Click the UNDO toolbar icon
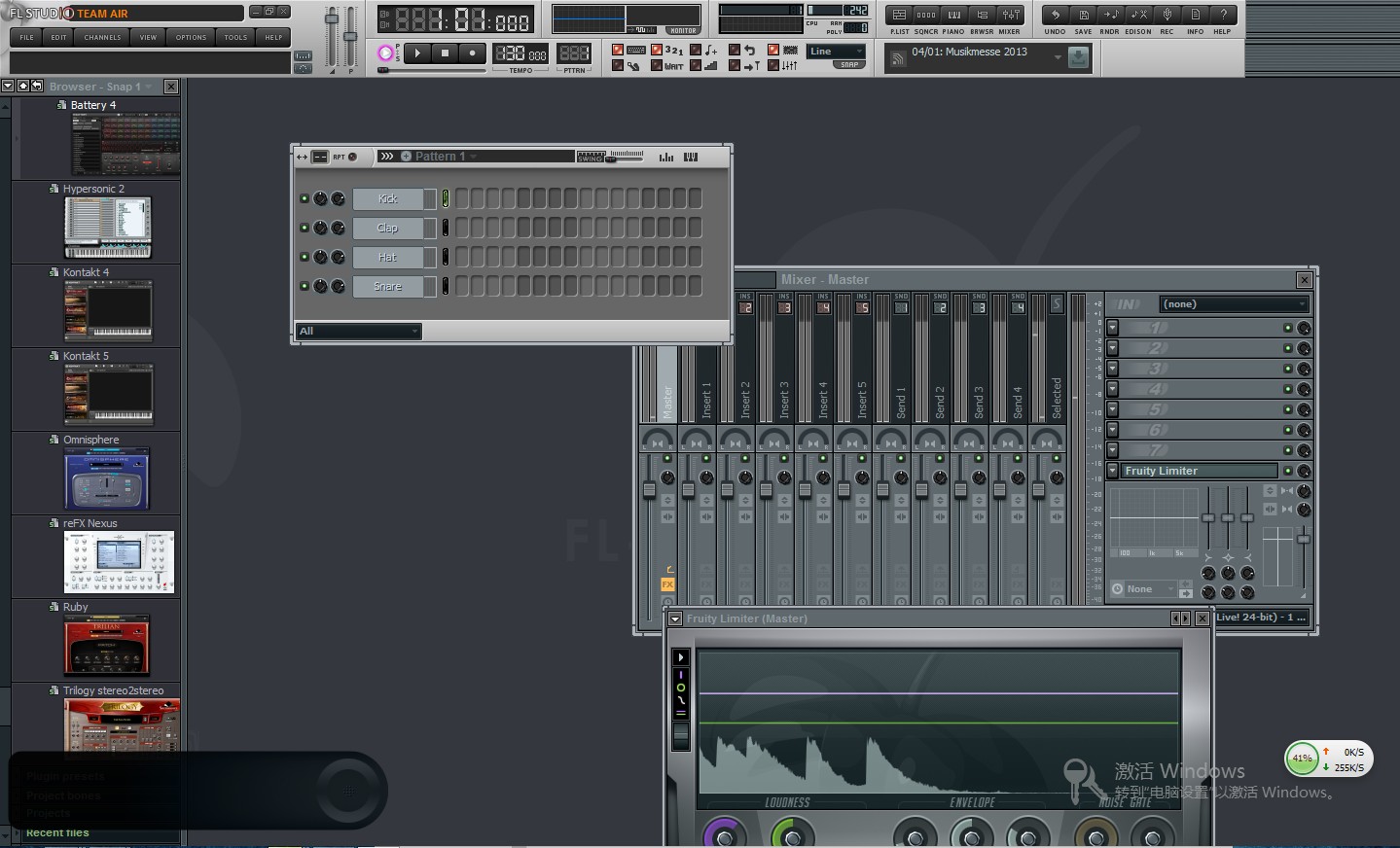This screenshot has width=1400, height=848. (1056, 15)
